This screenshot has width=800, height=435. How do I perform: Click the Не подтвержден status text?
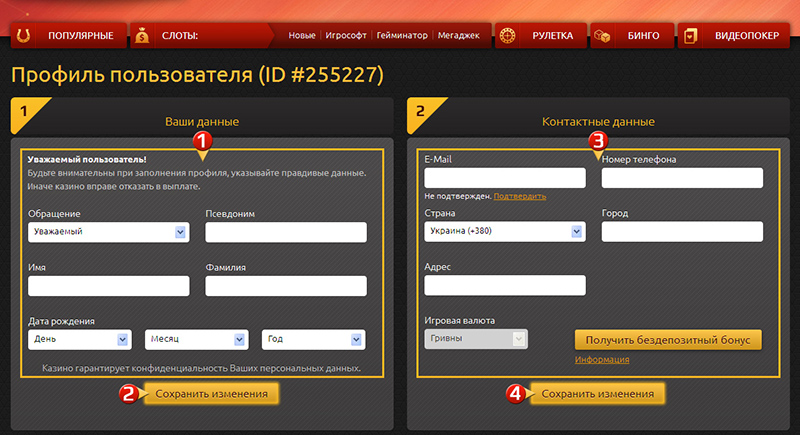click(x=458, y=196)
